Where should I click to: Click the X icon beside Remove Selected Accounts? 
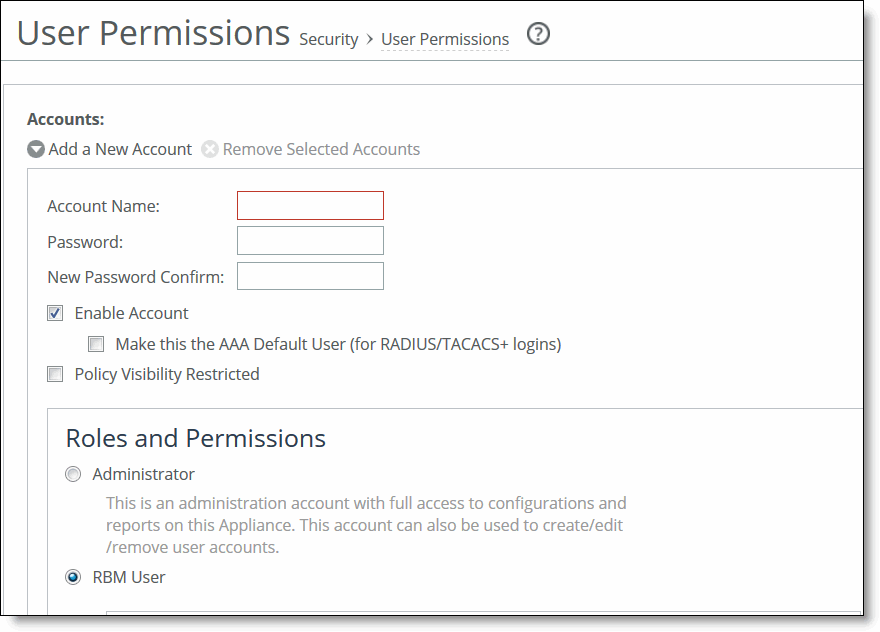[210, 149]
